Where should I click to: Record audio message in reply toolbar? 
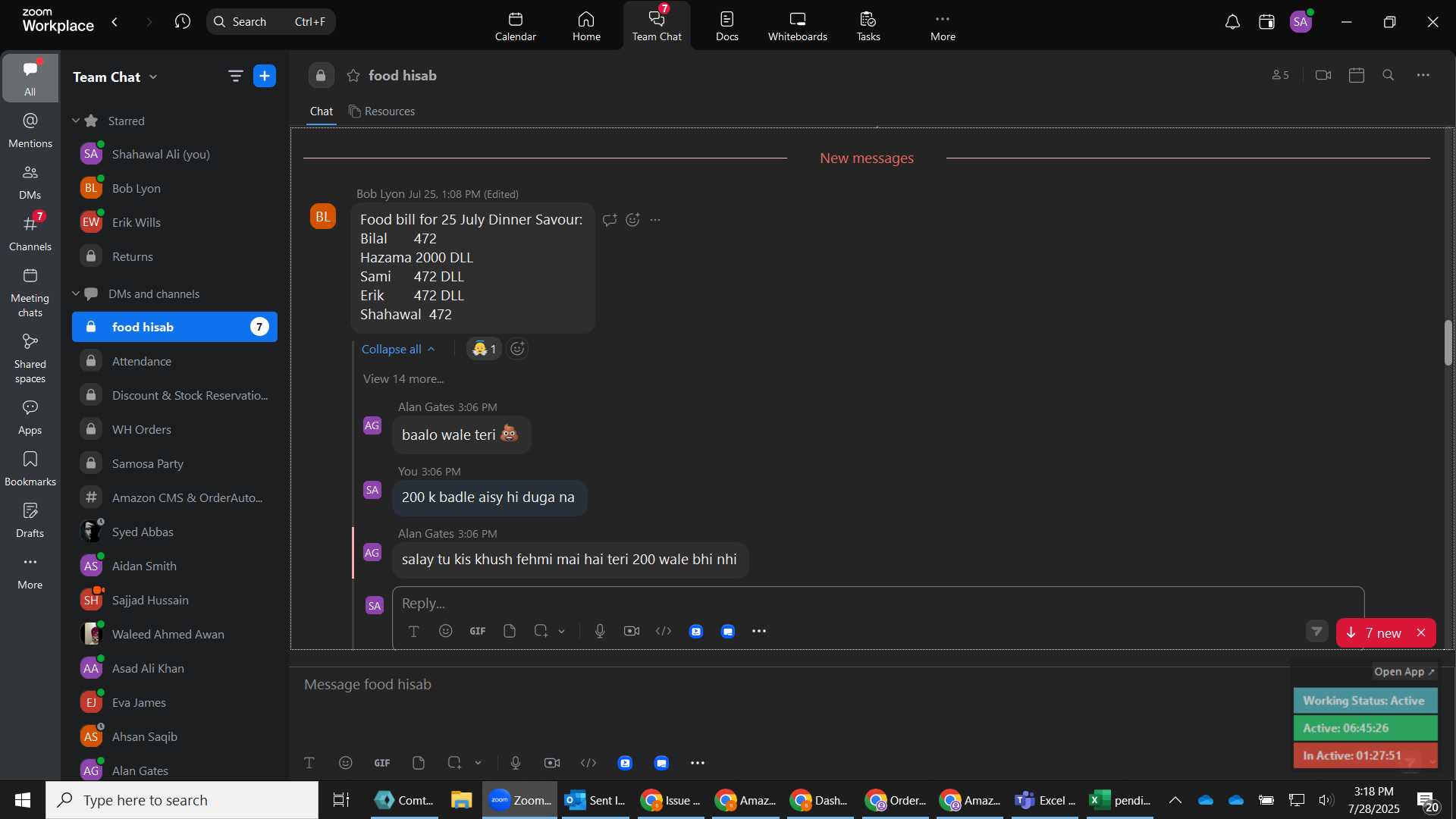600,631
